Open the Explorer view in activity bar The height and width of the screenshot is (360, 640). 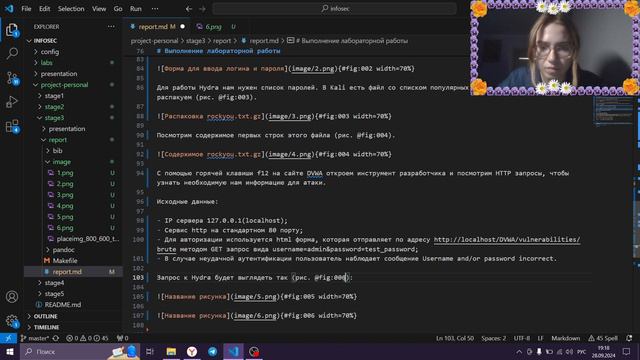12,30
